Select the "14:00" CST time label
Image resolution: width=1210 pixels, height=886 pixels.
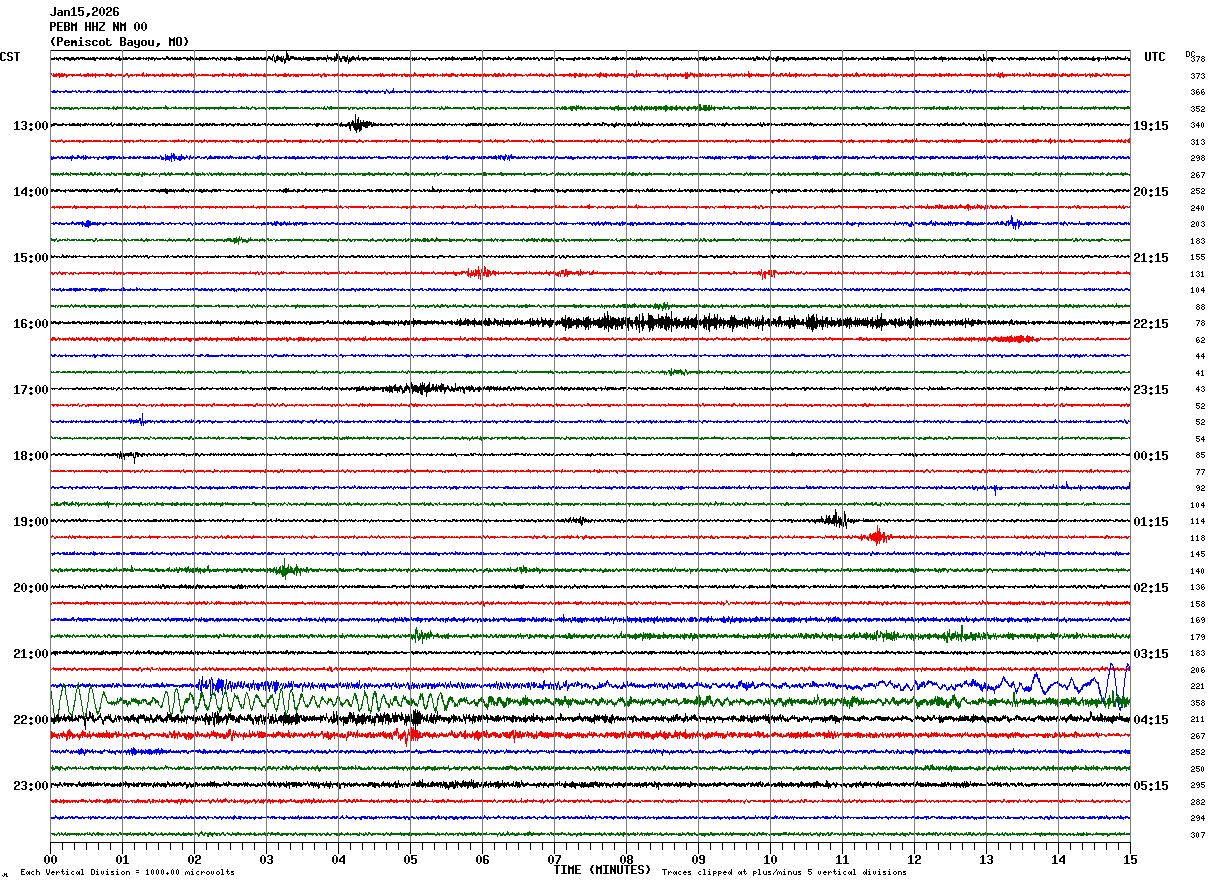[x=30, y=192]
